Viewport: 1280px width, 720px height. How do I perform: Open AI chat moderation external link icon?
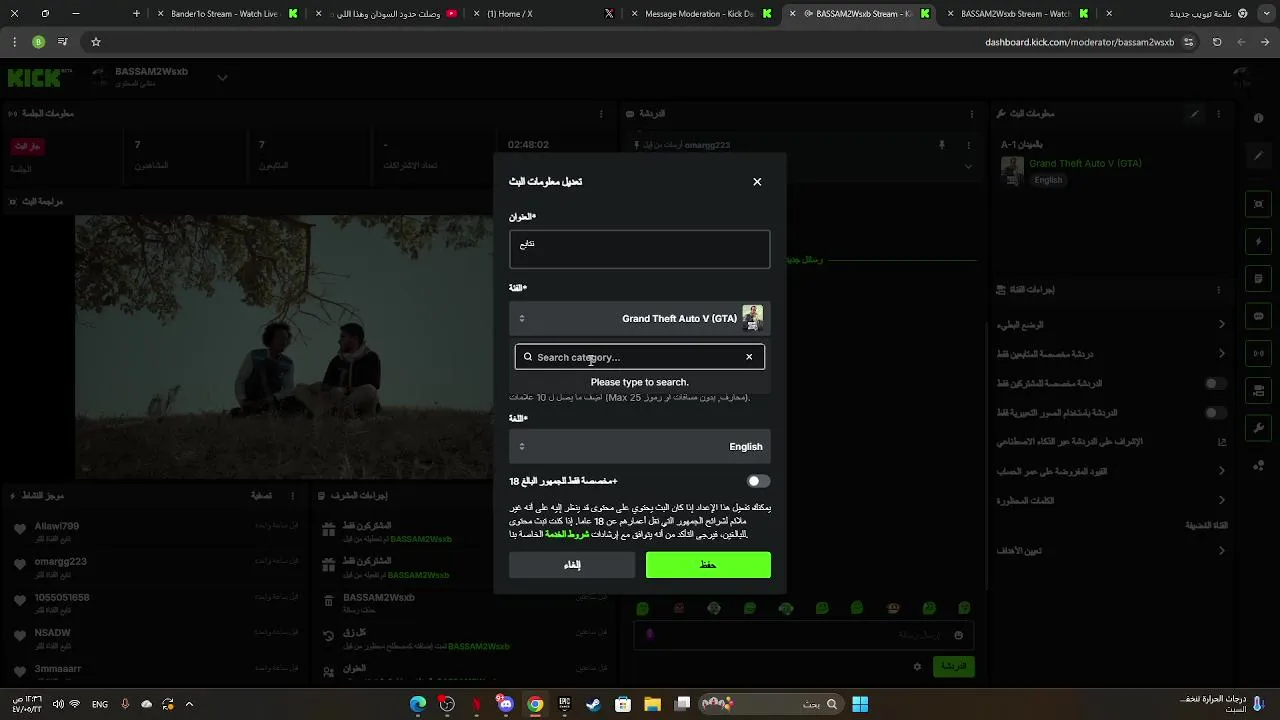coord(1221,441)
